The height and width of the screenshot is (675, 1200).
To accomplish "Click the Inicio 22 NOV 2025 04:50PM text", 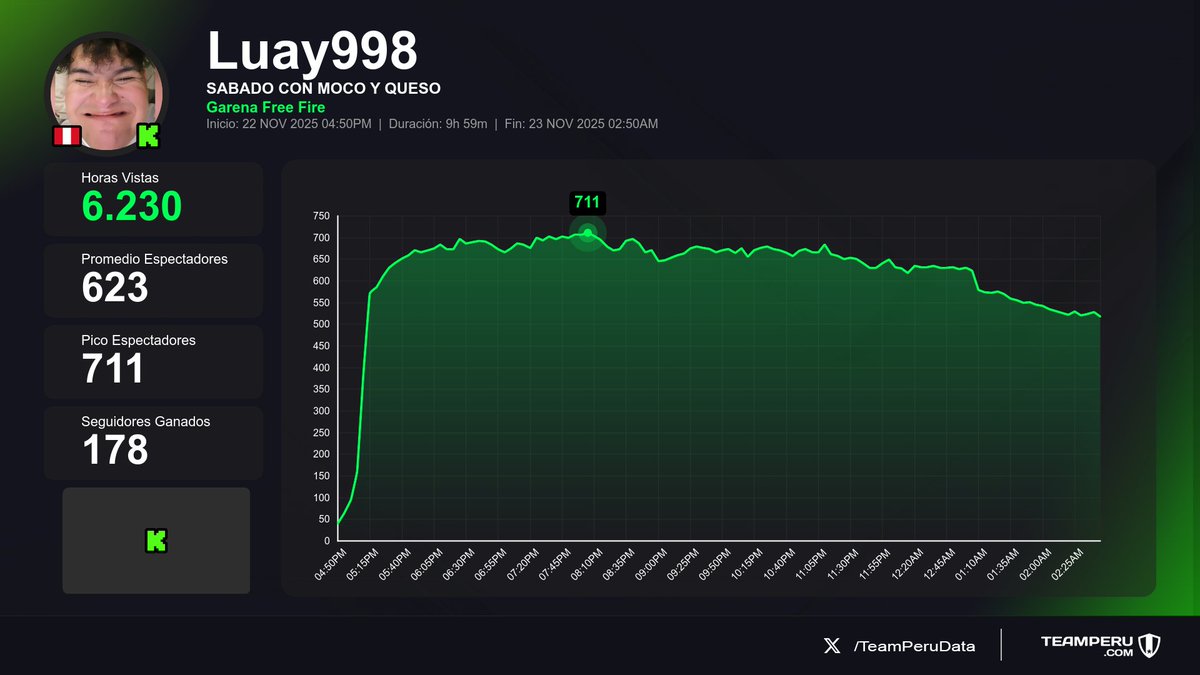I will (289, 124).
